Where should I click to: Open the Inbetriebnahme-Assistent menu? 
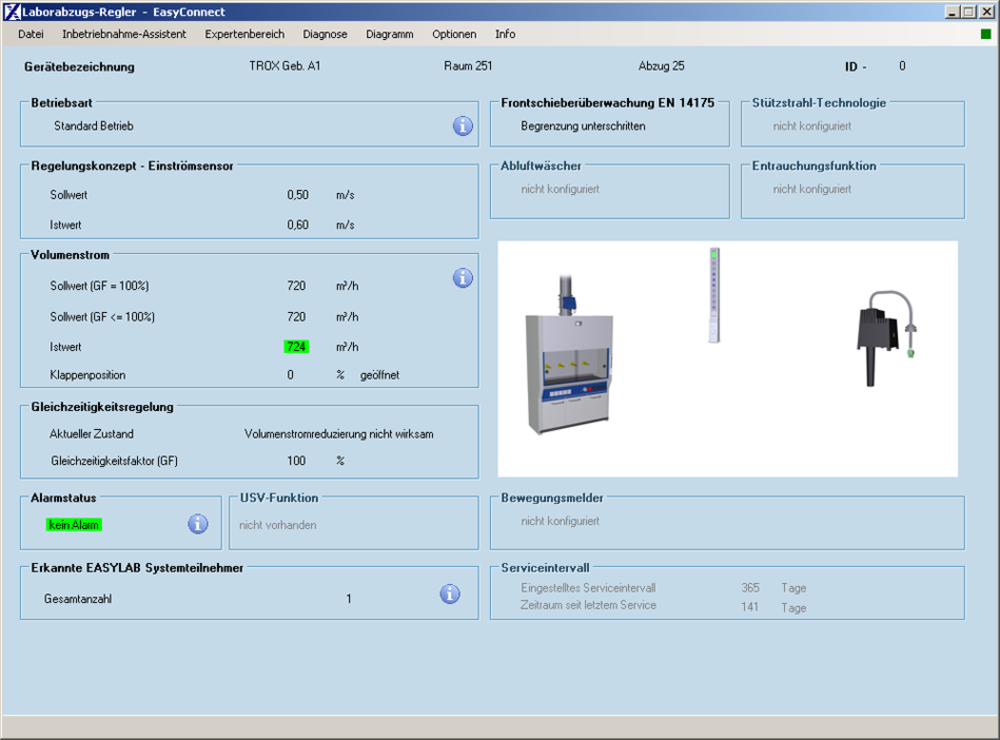click(124, 34)
